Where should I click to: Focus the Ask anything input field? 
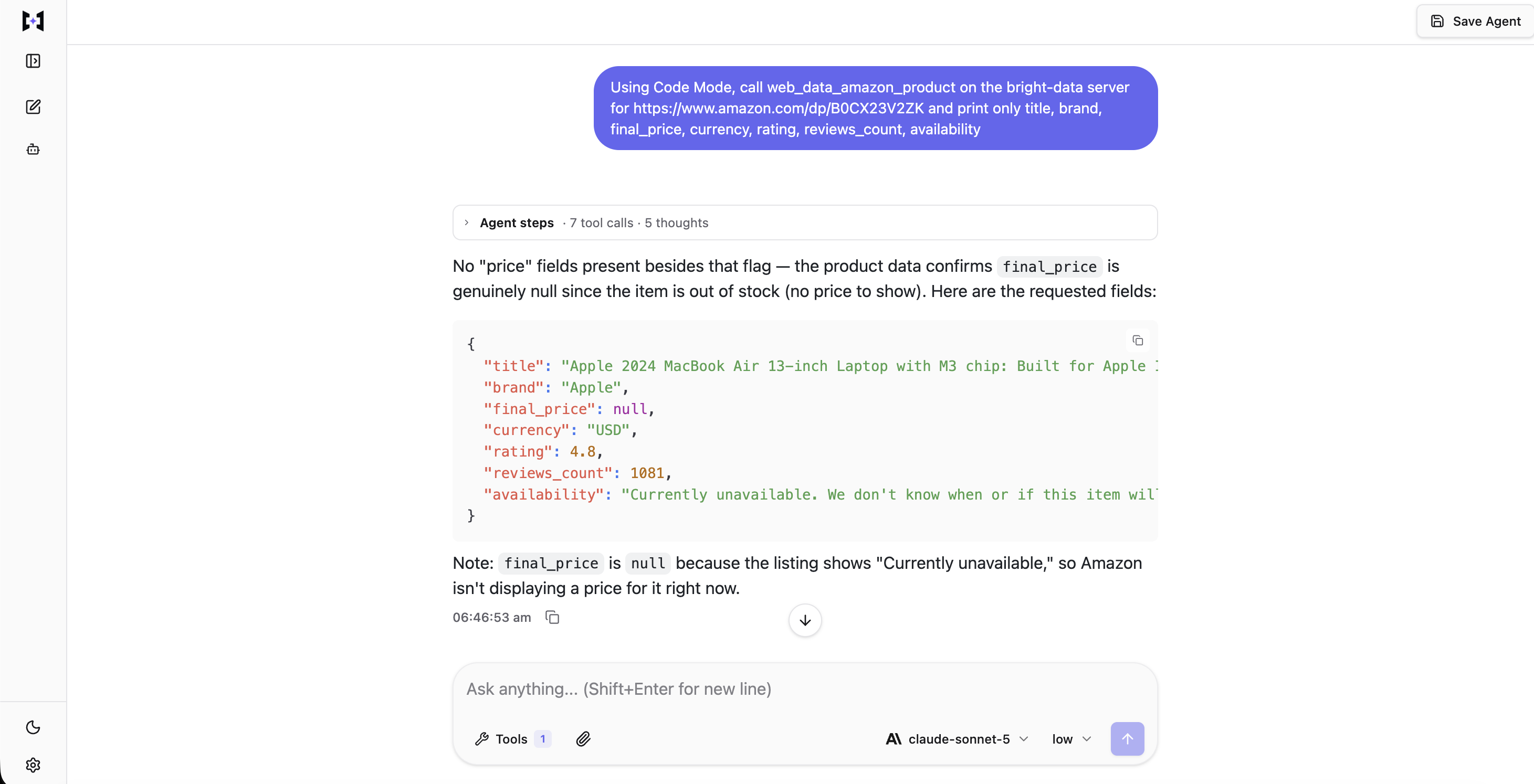coord(804,688)
